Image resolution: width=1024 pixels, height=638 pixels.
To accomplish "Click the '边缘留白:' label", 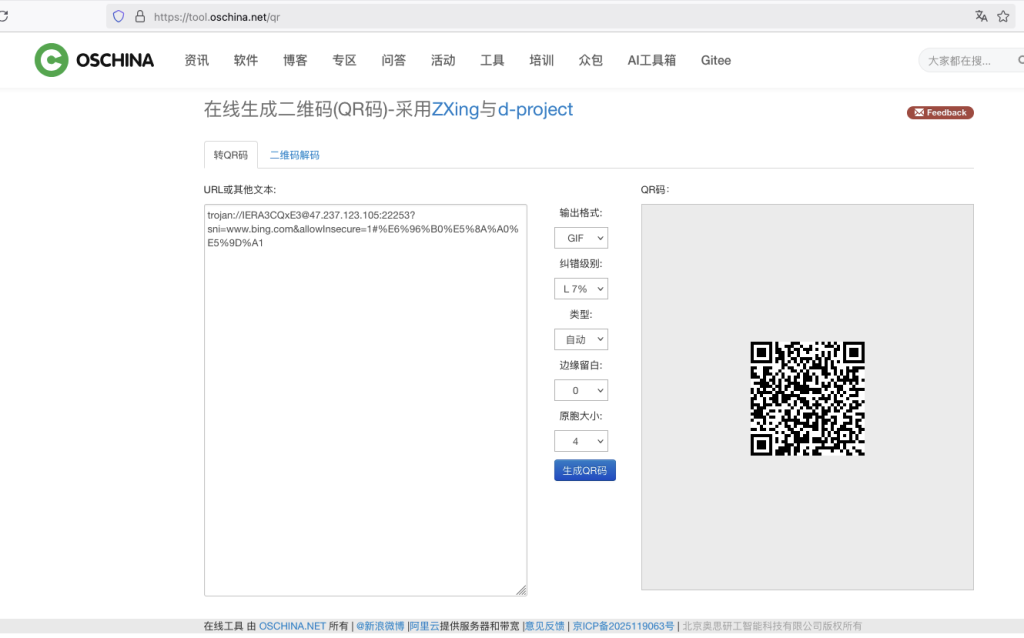I will [581, 365].
